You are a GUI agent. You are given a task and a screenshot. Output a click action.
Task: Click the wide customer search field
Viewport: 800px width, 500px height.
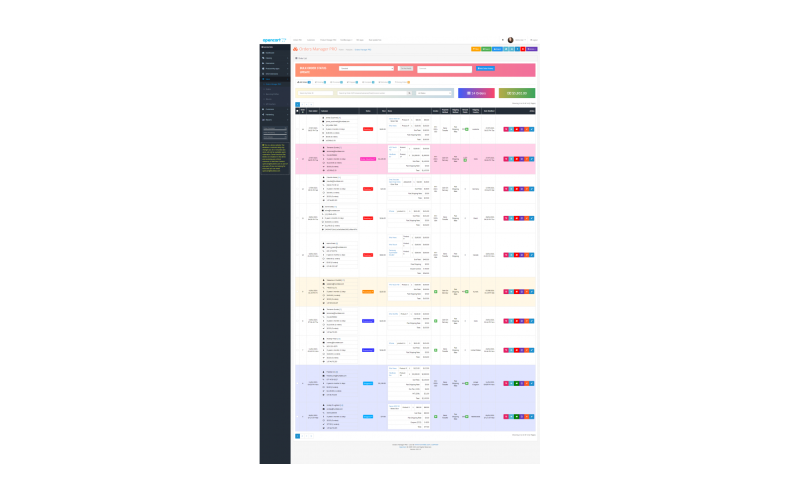(372, 93)
